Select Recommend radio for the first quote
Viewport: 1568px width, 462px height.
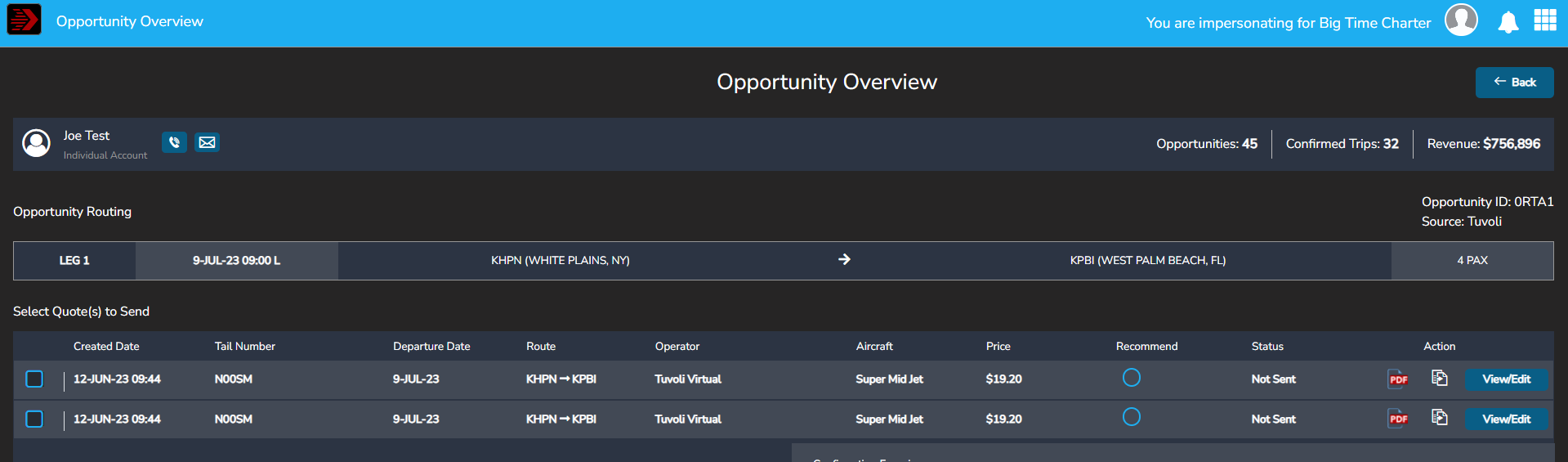pos(1131,377)
